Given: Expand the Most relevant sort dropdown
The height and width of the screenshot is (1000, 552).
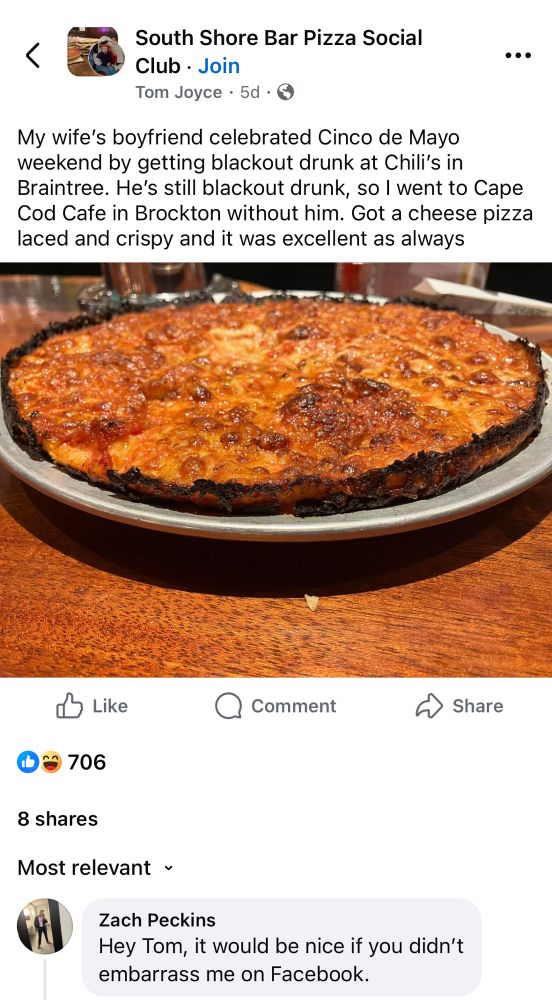Looking at the screenshot, I should click(x=95, y=867).
